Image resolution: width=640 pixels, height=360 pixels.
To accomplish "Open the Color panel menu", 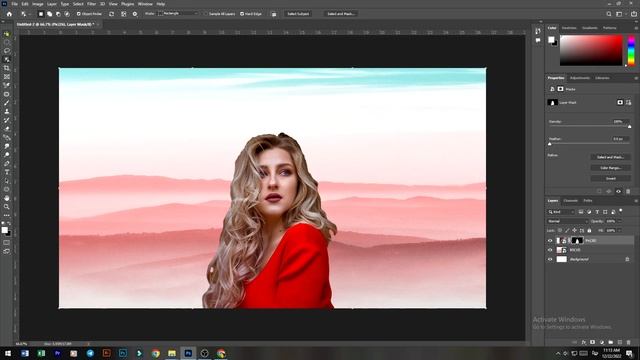I will tap(636, 28).
